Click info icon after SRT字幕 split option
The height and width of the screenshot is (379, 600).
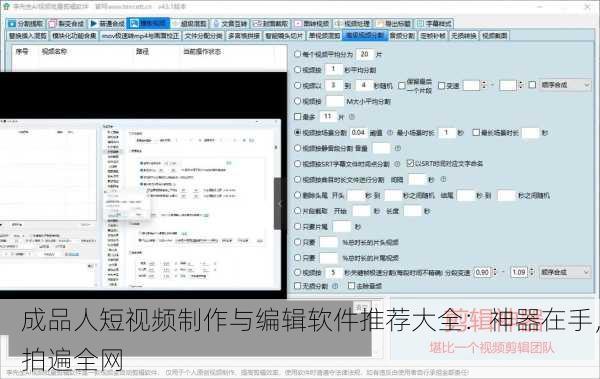pos(397,164)
